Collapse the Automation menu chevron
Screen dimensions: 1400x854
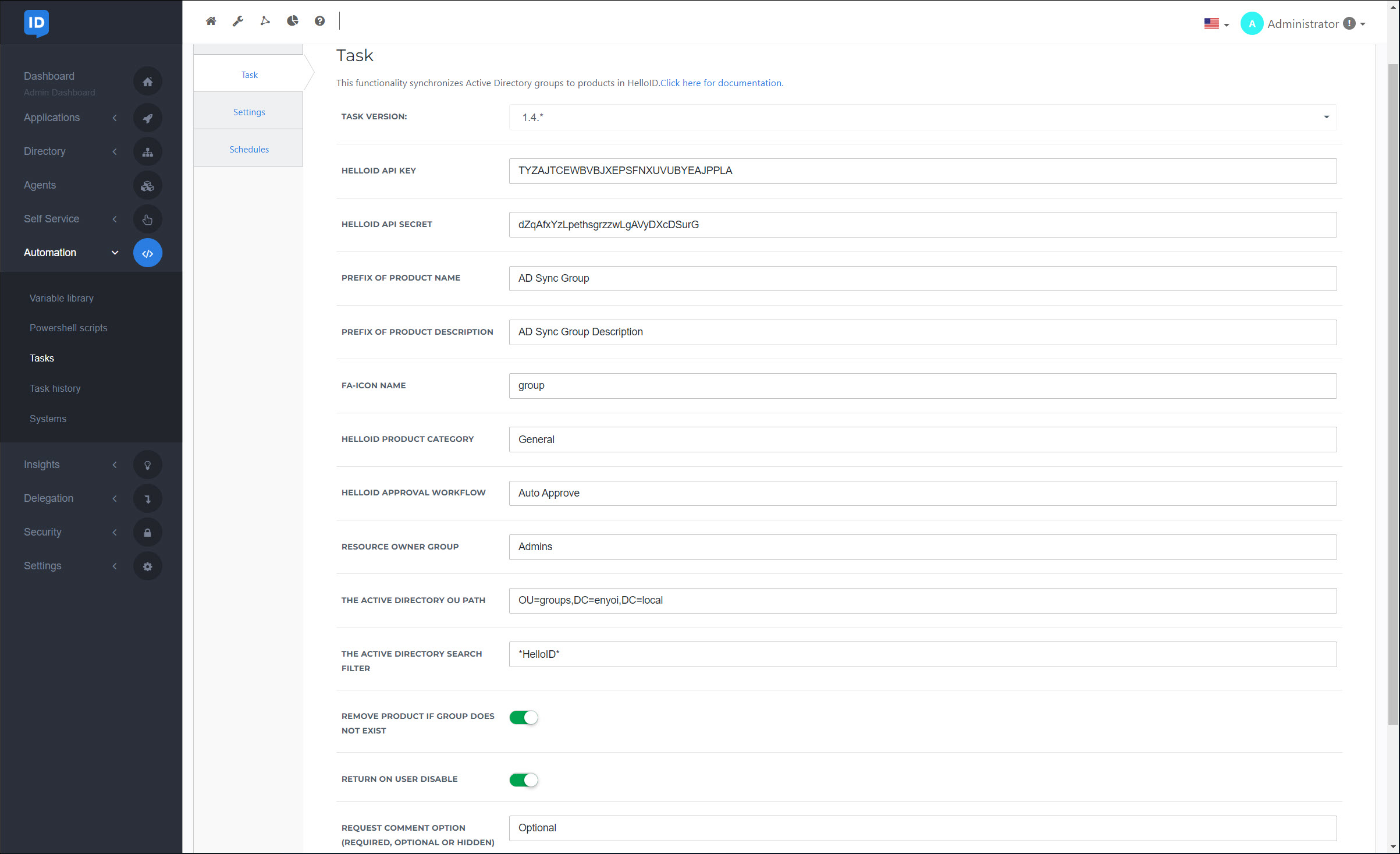[115, 253]
